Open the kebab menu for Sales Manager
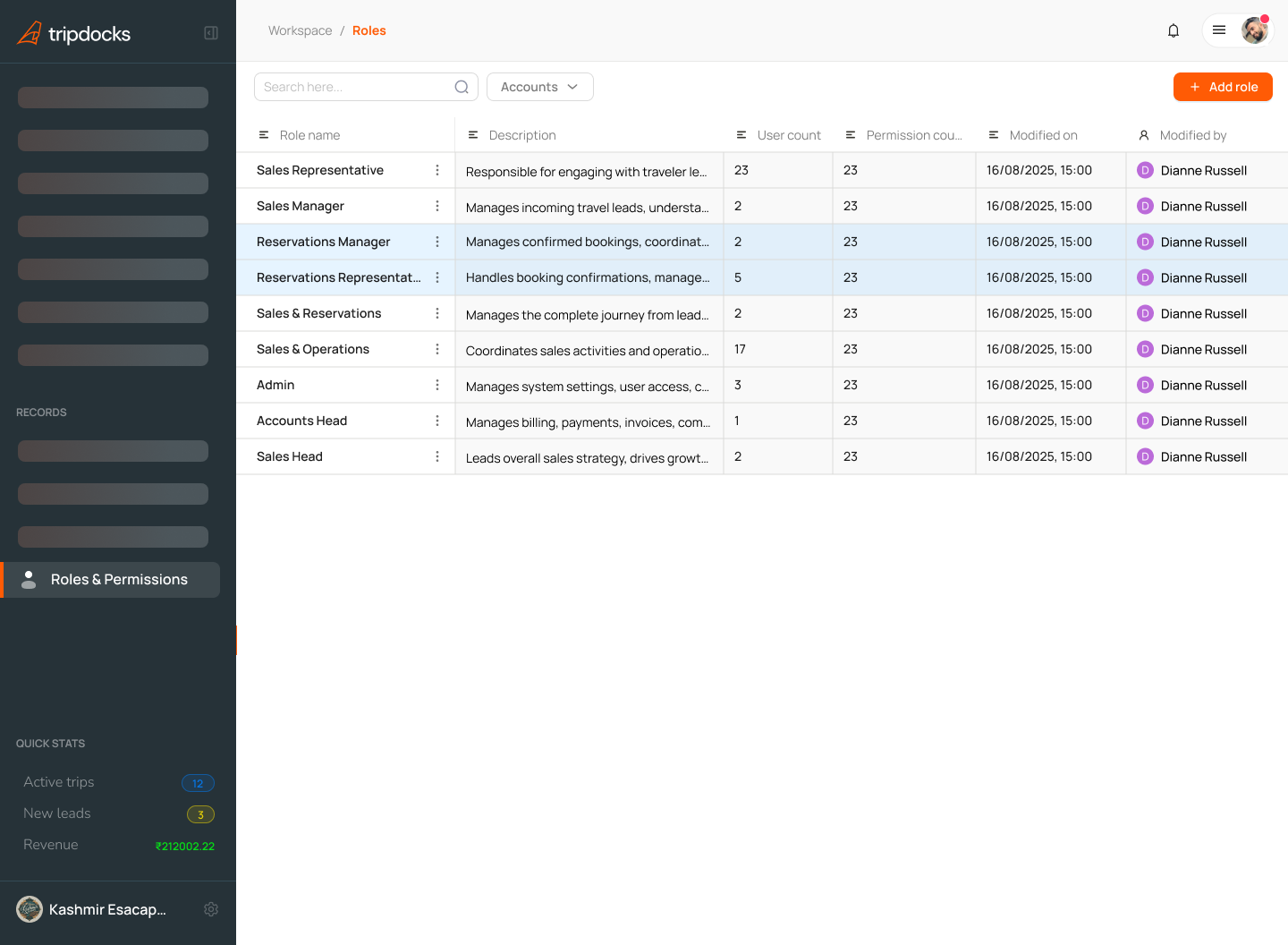 (x=437, y=206)
